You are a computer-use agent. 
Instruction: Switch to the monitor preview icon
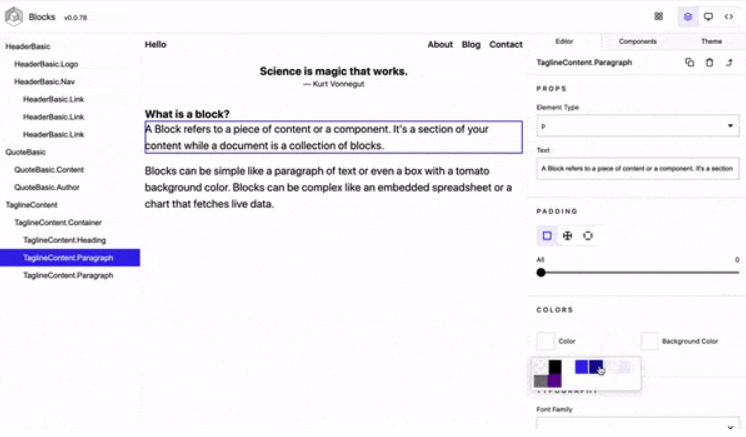tap(708, 17)
